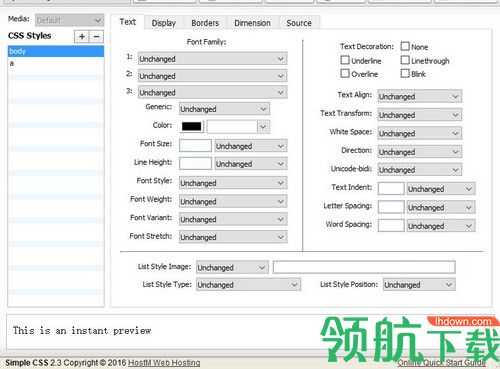Check the Linethrough text decoration box
The height and width of the screenshot is (369, 500).
405,60
